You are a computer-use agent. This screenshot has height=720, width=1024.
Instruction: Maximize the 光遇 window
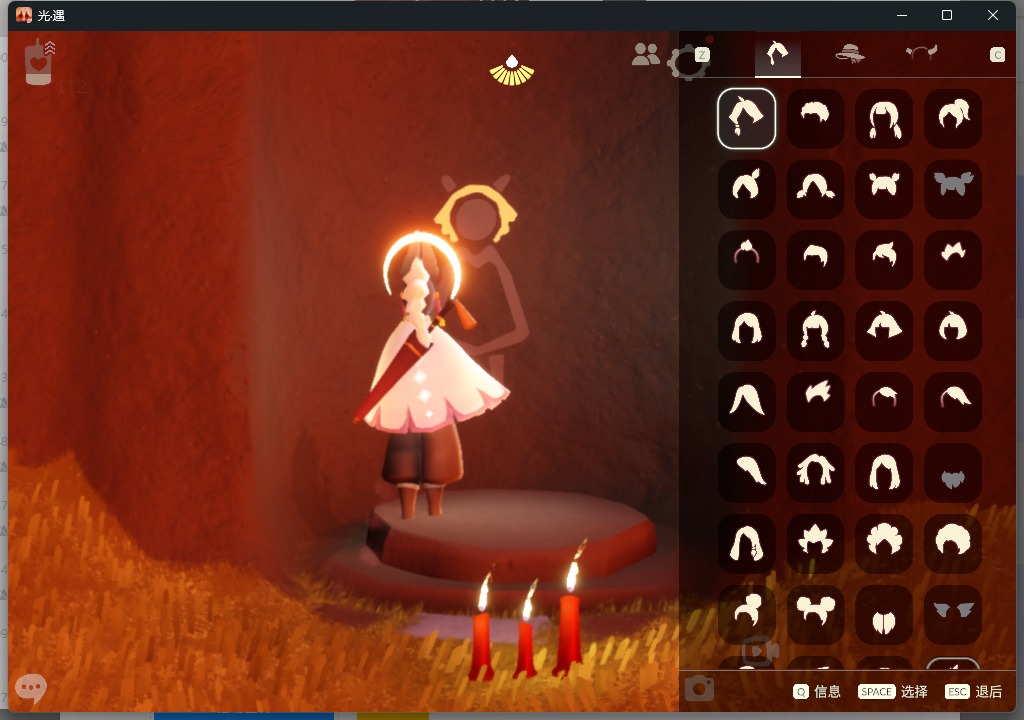947,15
